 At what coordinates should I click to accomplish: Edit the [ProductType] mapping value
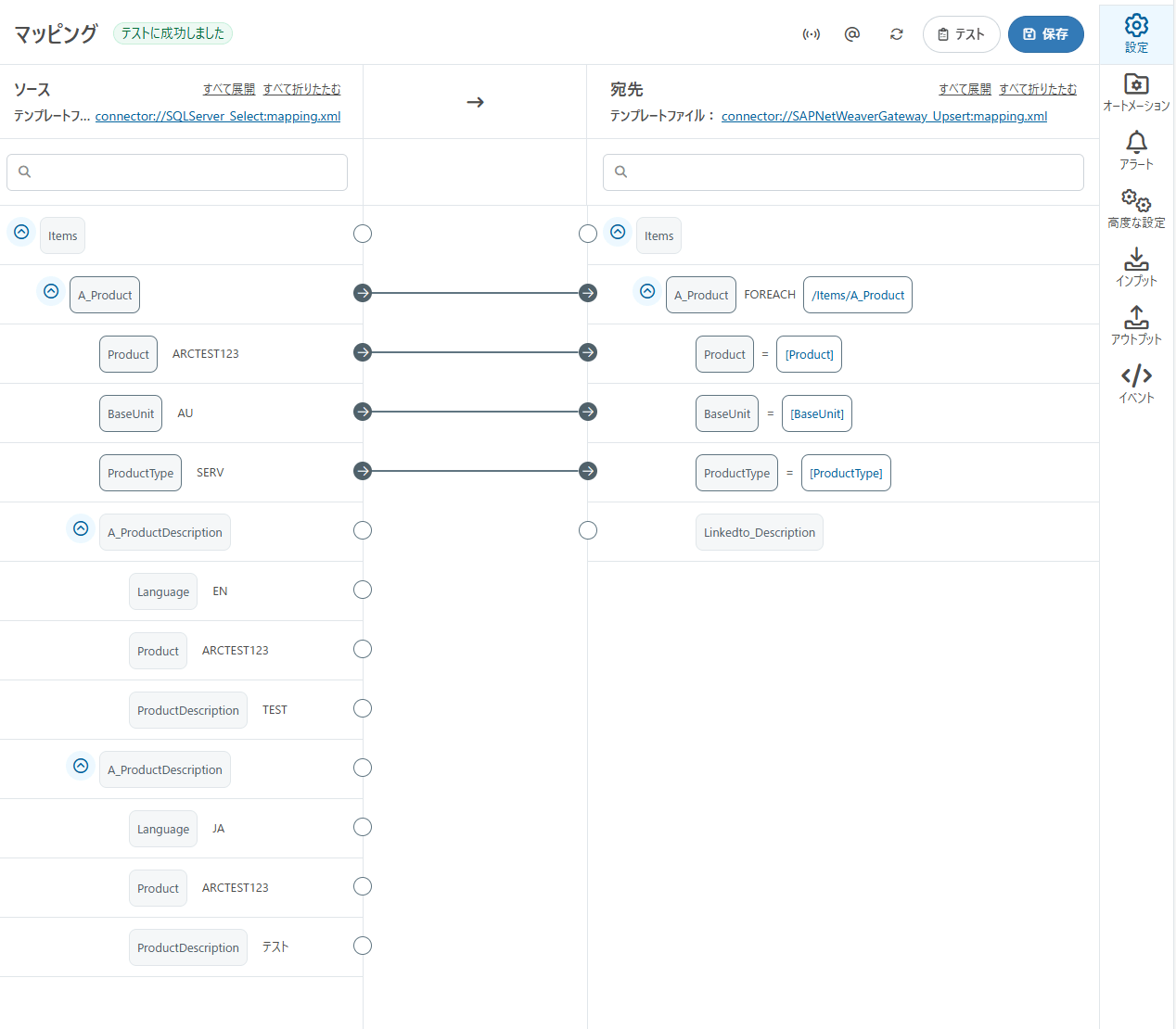tap(846, 473)
